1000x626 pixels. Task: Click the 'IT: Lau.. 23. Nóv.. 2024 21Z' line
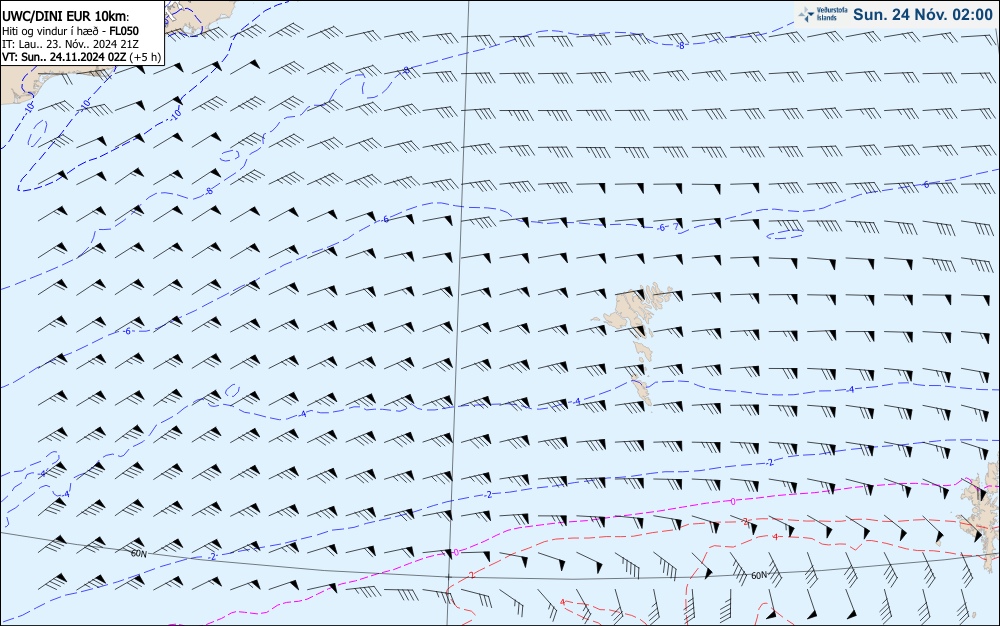click(70, 44)
